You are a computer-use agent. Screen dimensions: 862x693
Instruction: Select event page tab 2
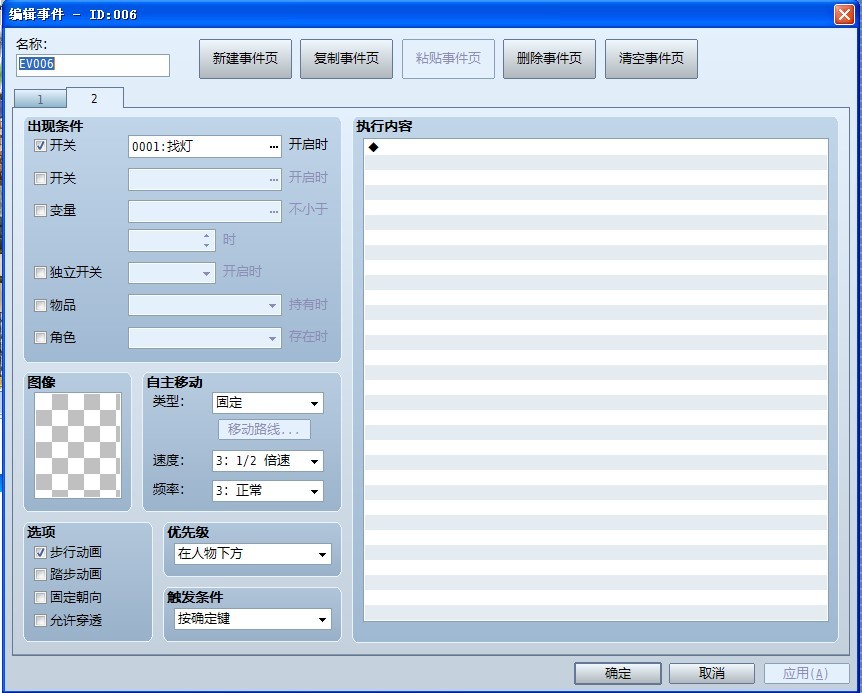(95, 98)
